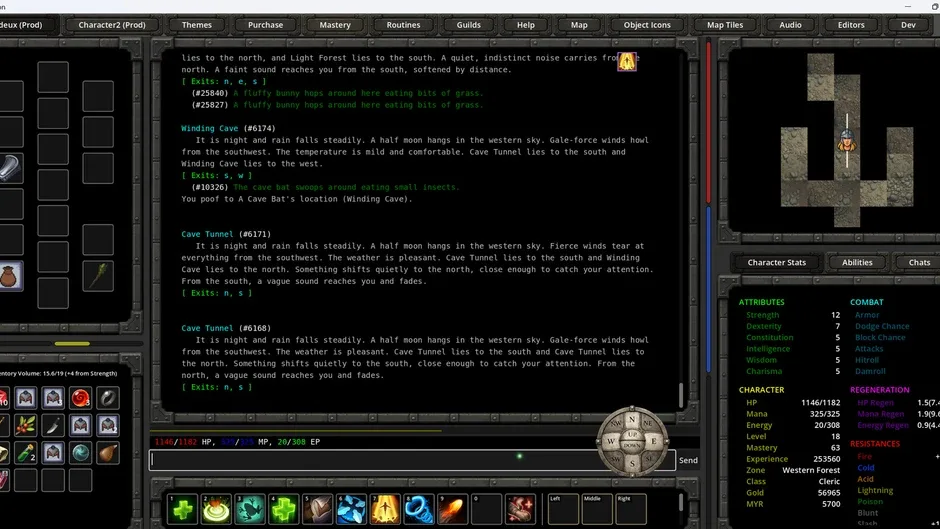This screenshot has width=940, height=529.
Task: Use the blue spiral skill in slot 8
Action: (x=418, y=510)
